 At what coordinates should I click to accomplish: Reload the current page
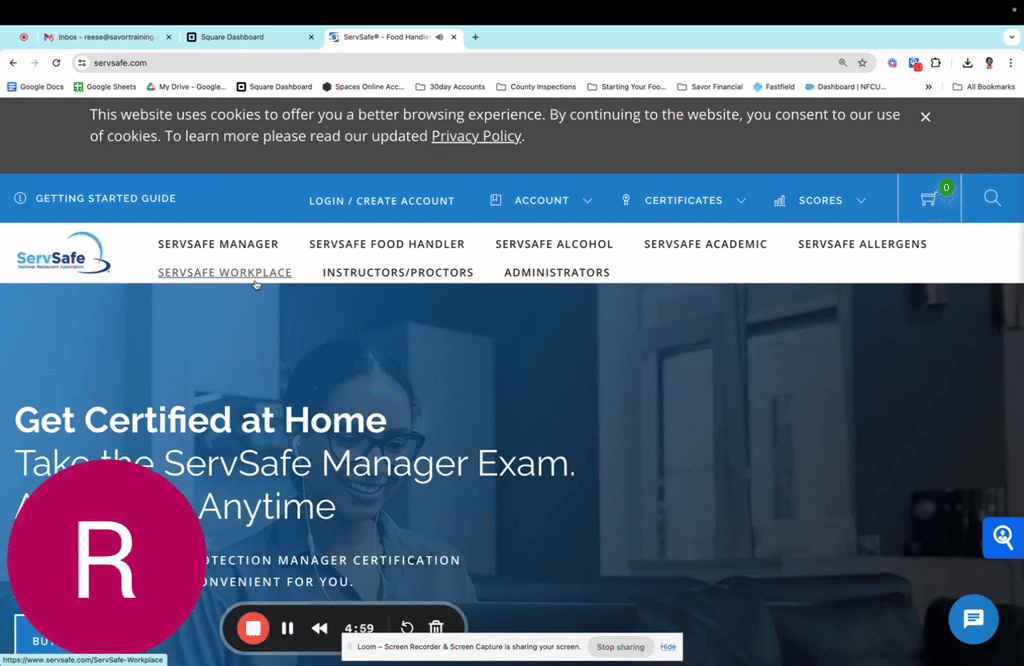point(56,63)
